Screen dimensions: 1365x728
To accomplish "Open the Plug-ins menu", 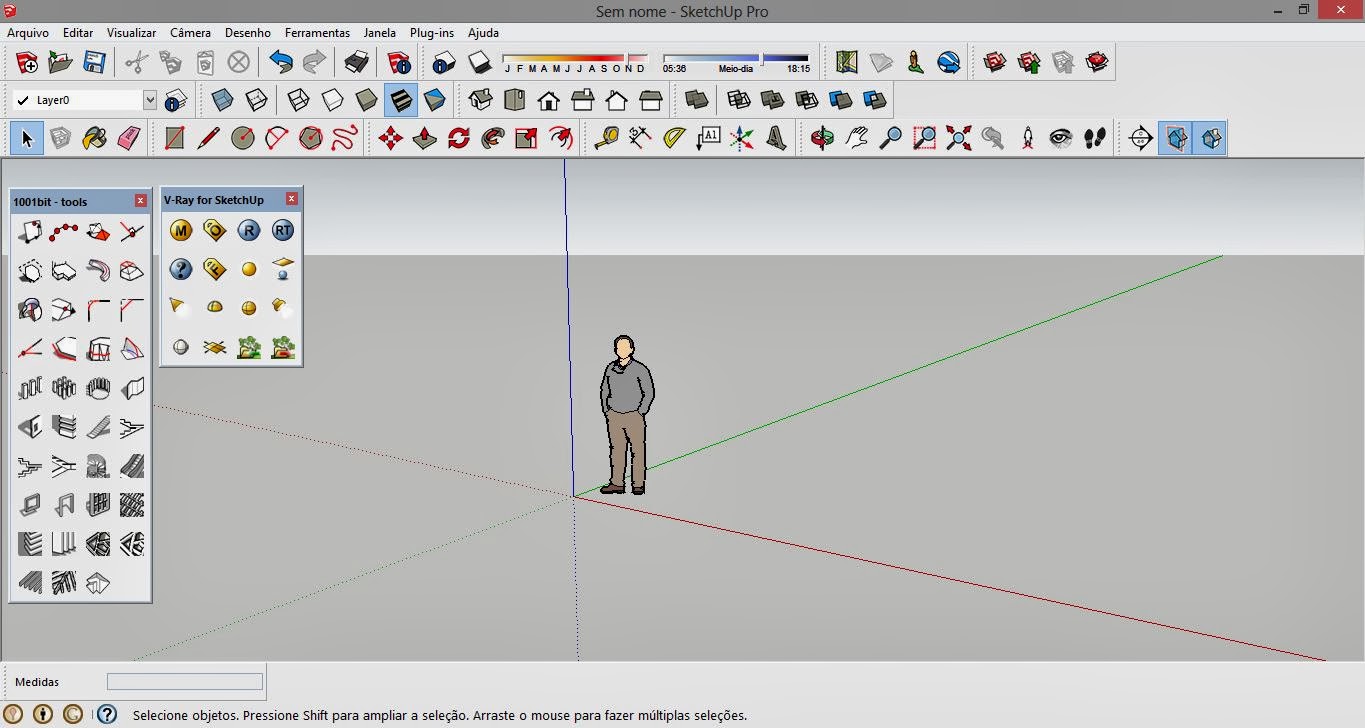I will coord(432,33).
